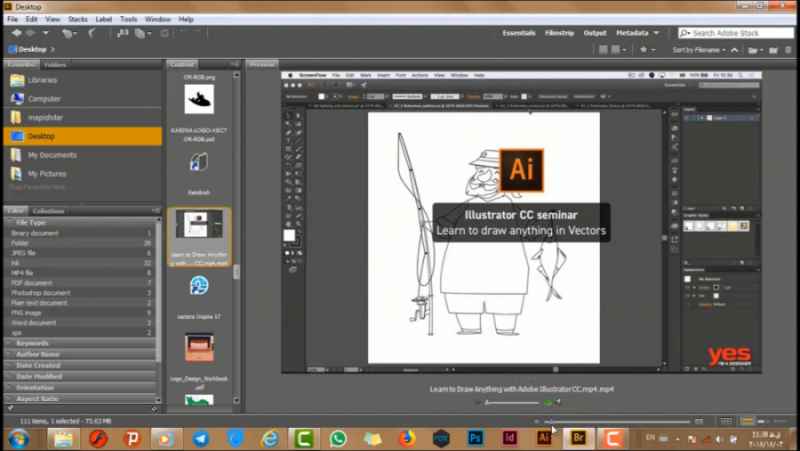Screen dimensions: 800x451
Task: Click the return boomerang icon in toolbar
Action: tap(91, 33)
